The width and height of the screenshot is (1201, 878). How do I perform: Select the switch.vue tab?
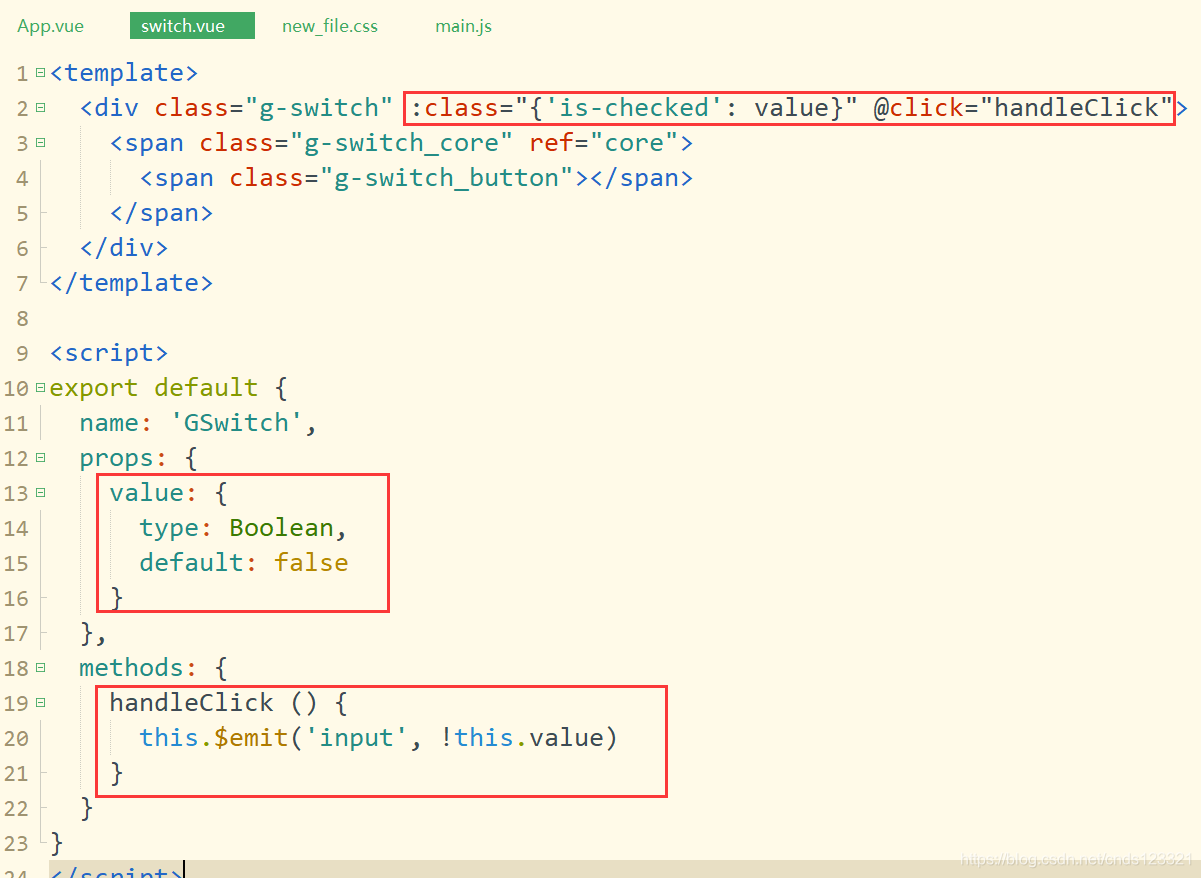(x=192, y=26)
